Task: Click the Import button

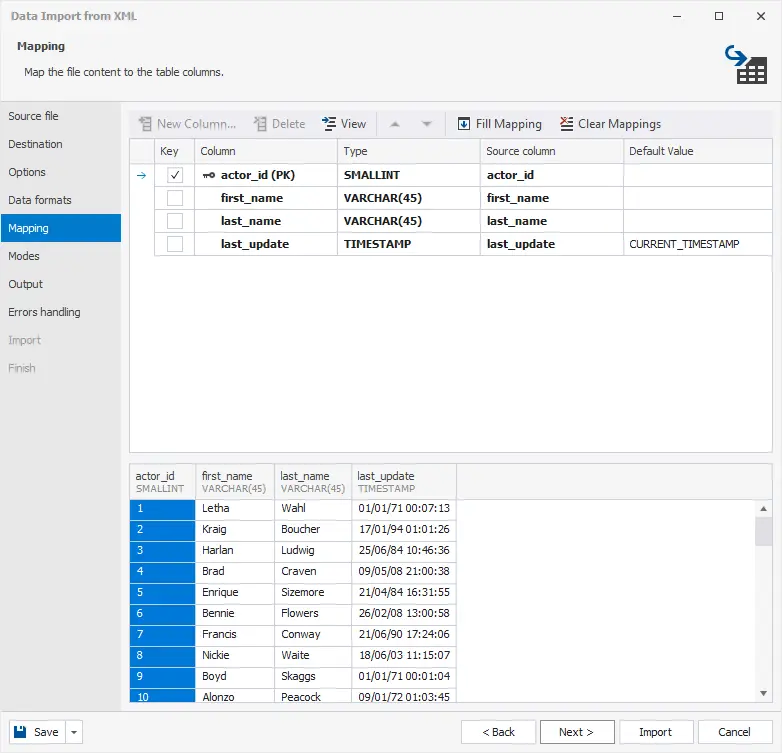Action: click(655, 732)
